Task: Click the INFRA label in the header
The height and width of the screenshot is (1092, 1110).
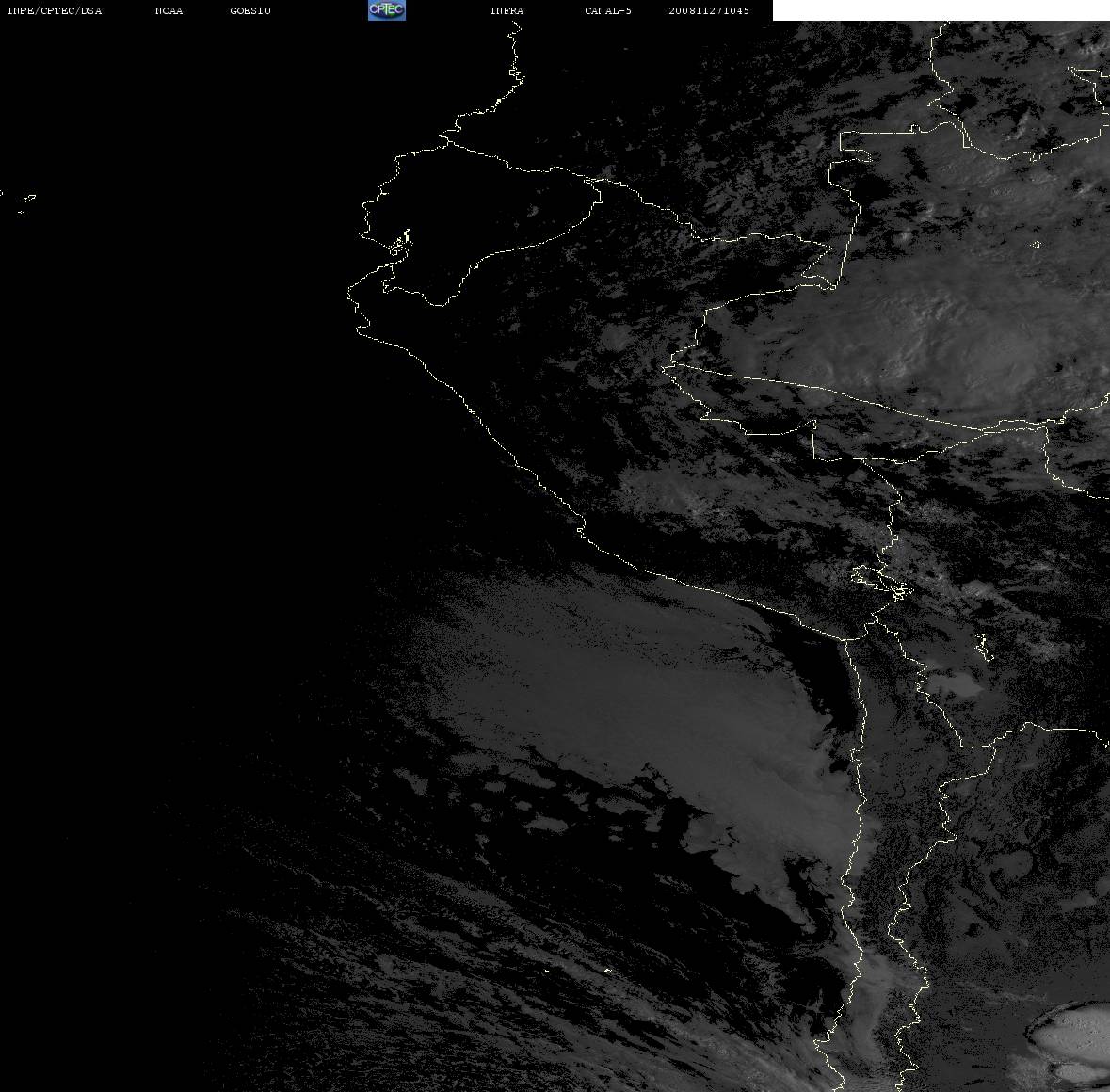Action: click(507, 10)
